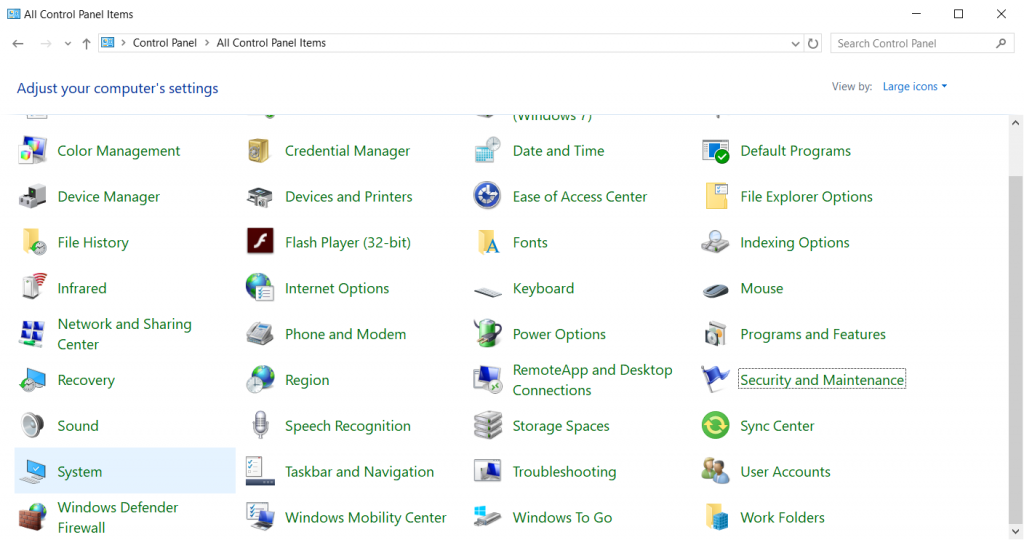Expand breadcrumb chevron after Control Panel

point(207,43)
